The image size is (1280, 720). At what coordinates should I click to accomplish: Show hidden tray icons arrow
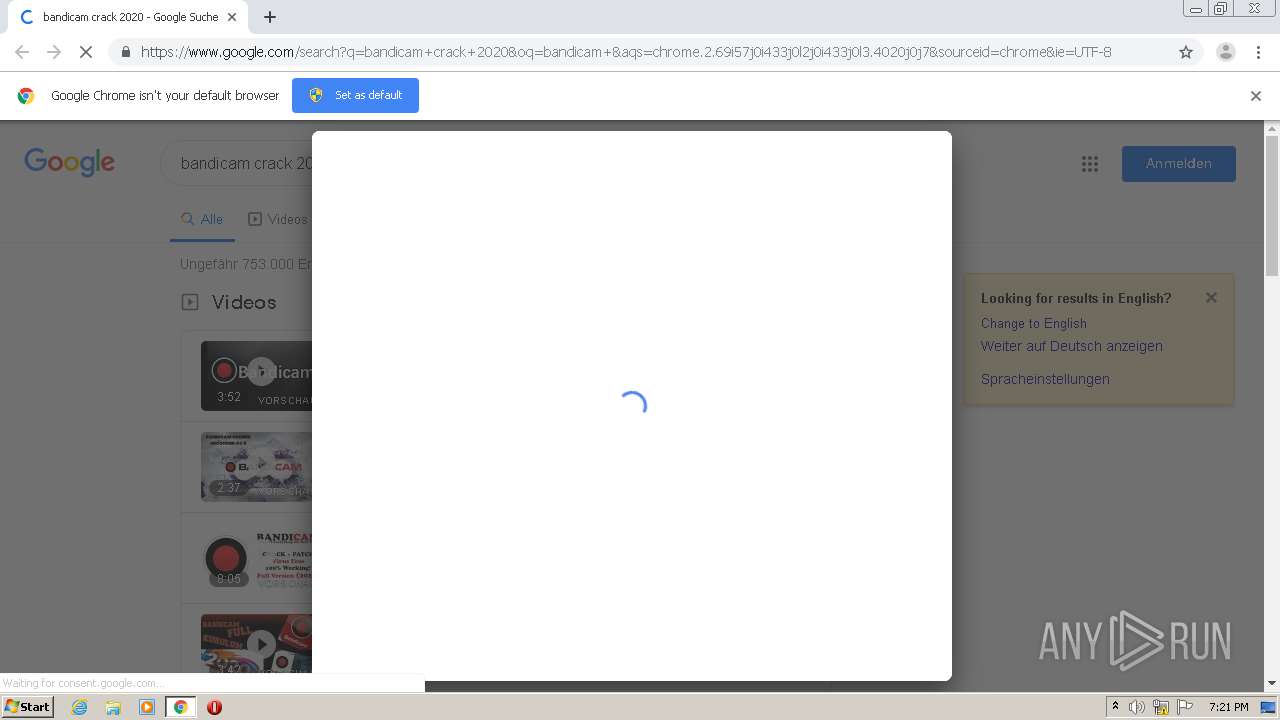[1115, 707]
